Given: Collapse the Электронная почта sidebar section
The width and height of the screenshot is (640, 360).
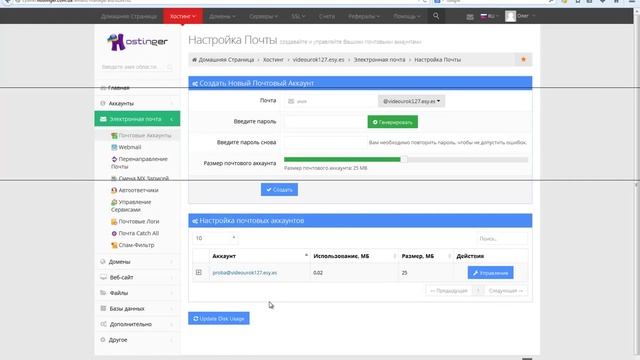Looking at the screenshot, I should [x=137, y=119].
